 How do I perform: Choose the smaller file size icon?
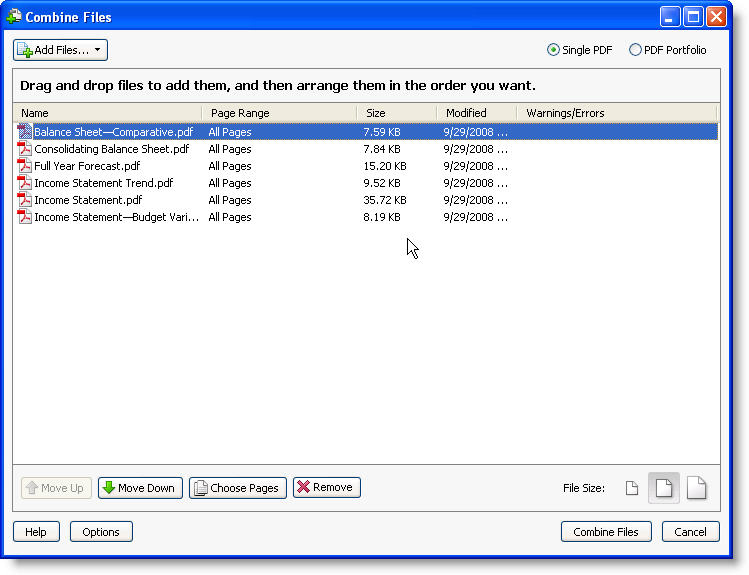pos(631,488)
